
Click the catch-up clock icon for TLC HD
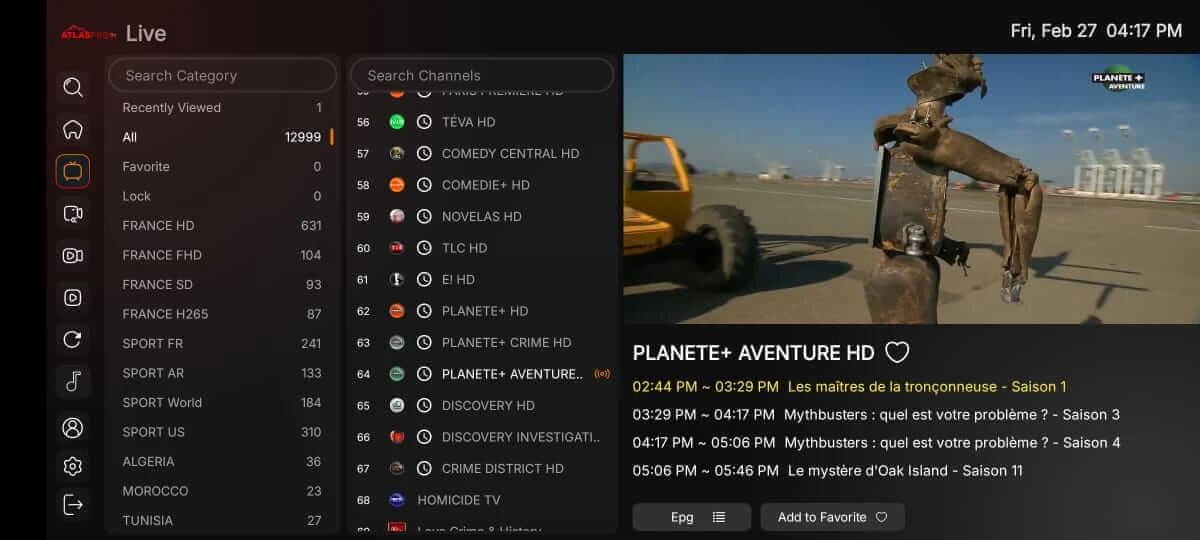coord(424,248)
